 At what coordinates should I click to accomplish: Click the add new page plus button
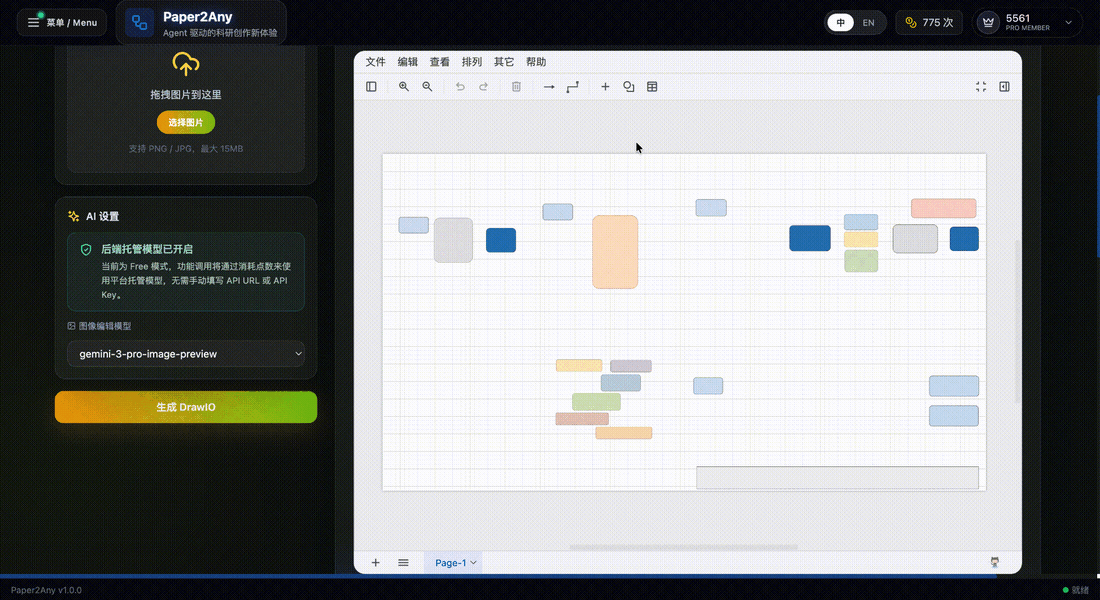[x=376, y=563]
